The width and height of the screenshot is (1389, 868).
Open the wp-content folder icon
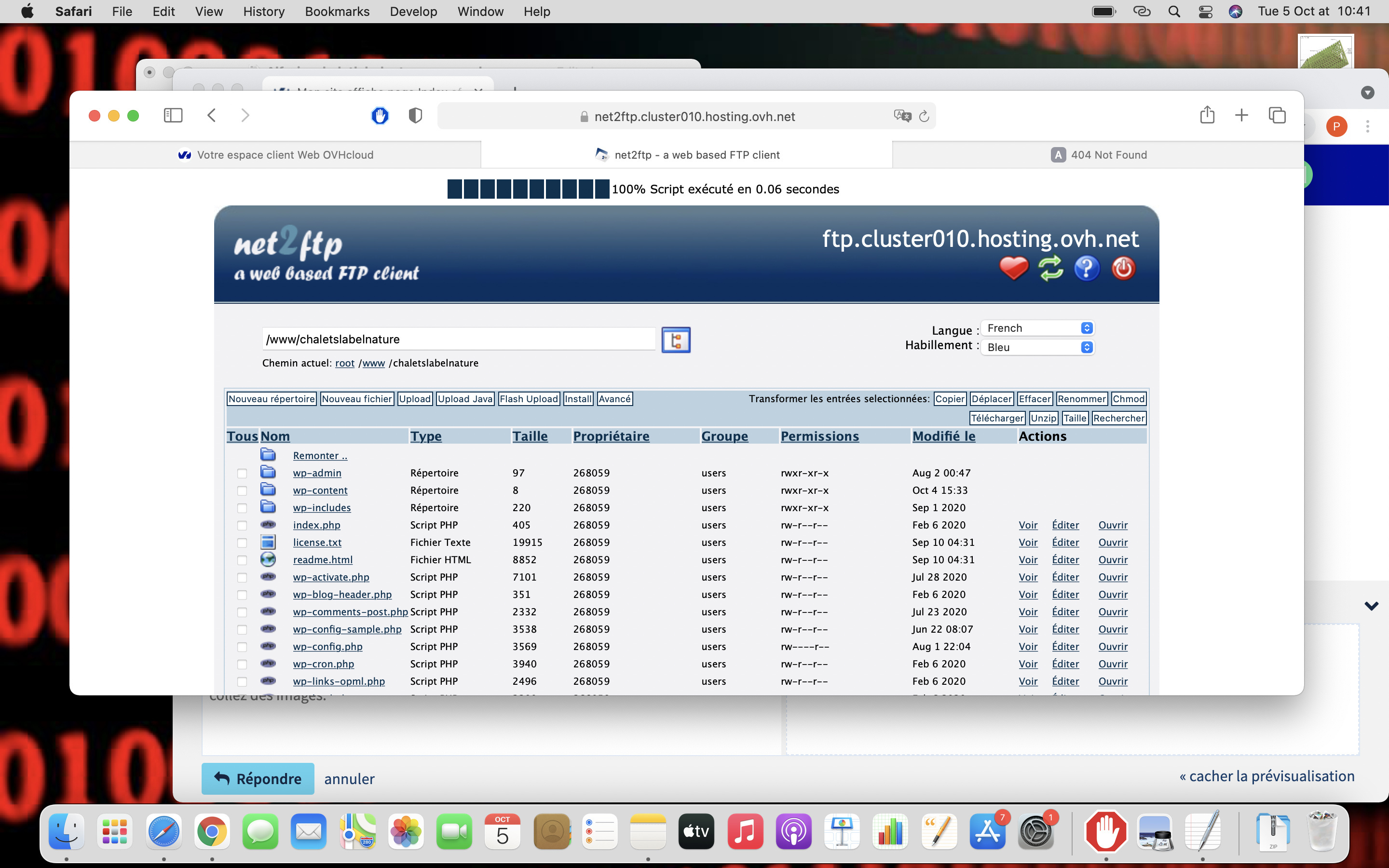(x=268, y=489)
